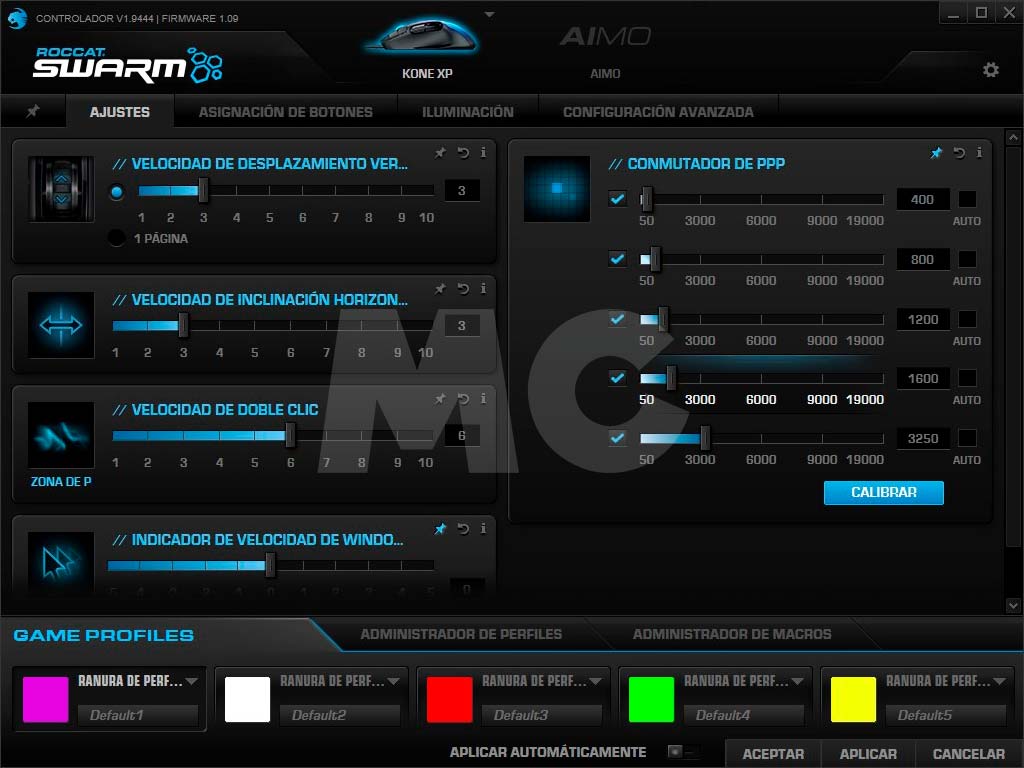Uncheck the 400 DPI level checkbox
Viewport: 1024px width, 768px height.
point(617,199)
